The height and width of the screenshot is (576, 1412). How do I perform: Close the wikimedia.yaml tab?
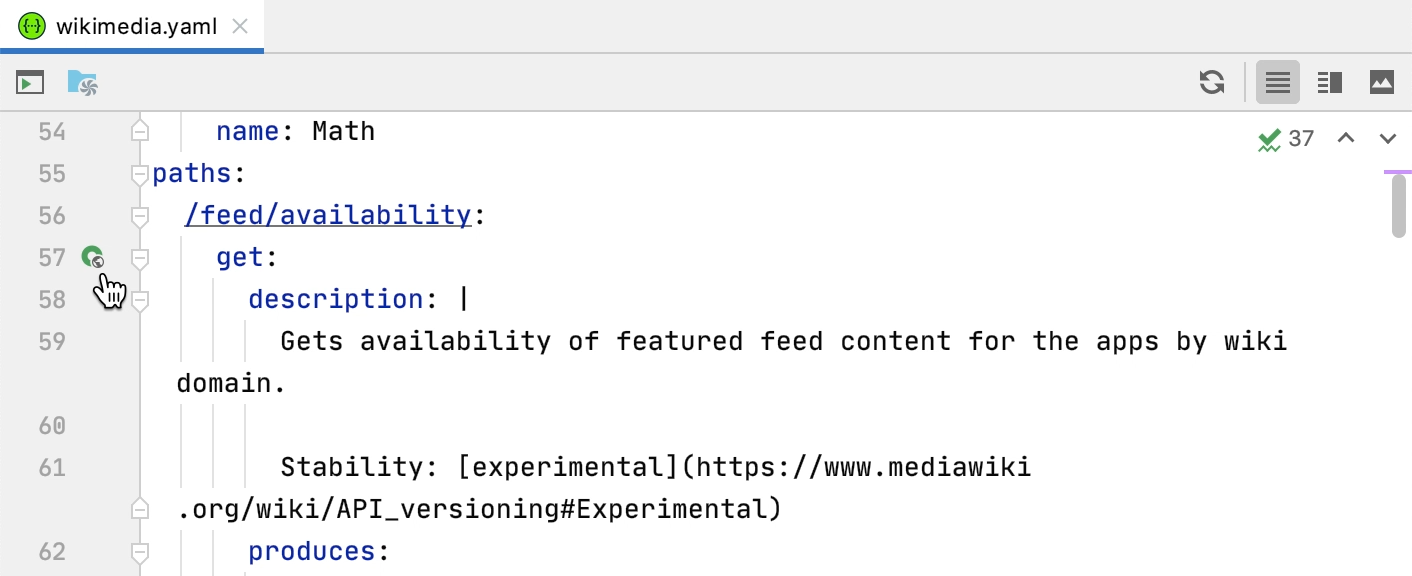point(239,27)
